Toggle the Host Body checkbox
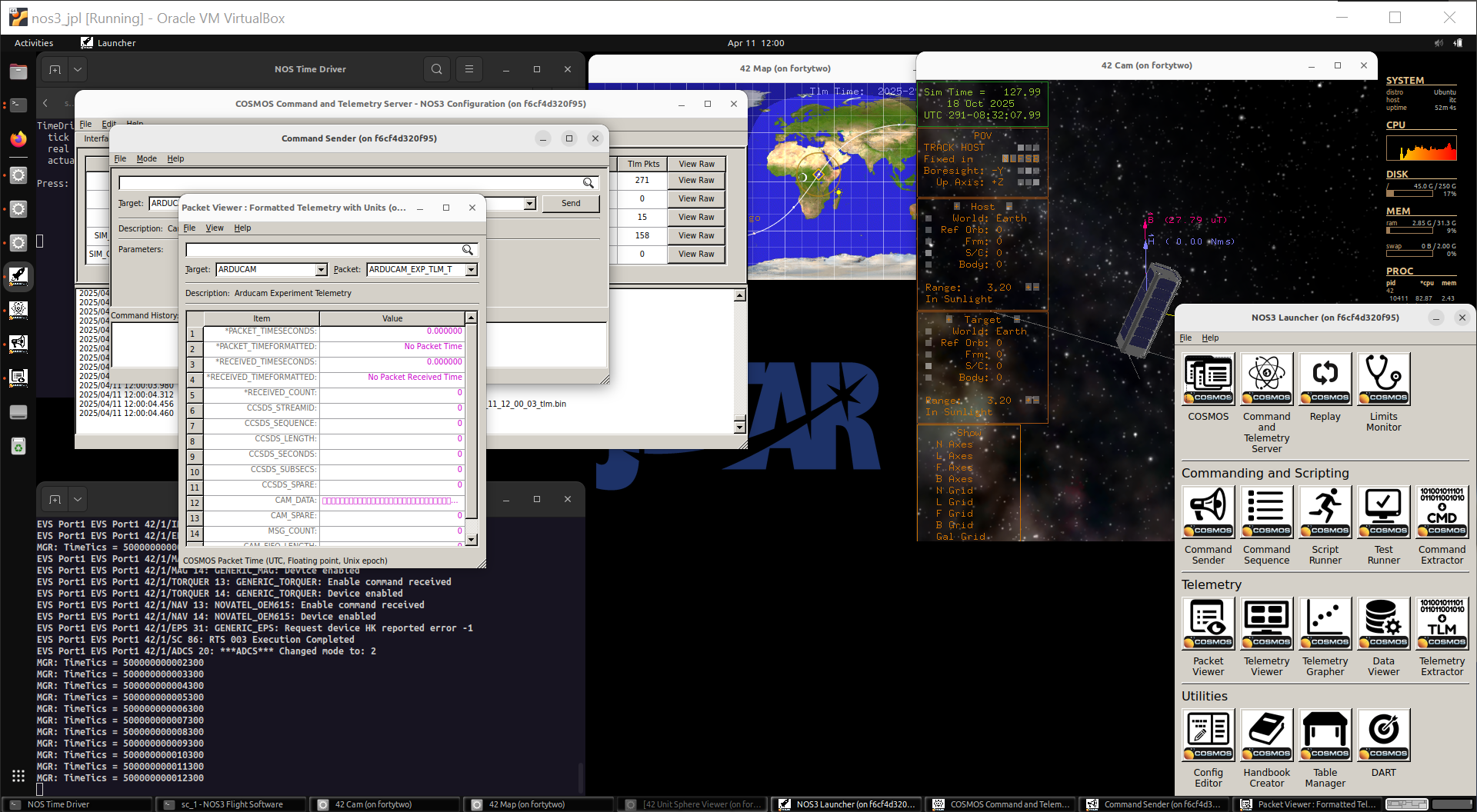 929,265
